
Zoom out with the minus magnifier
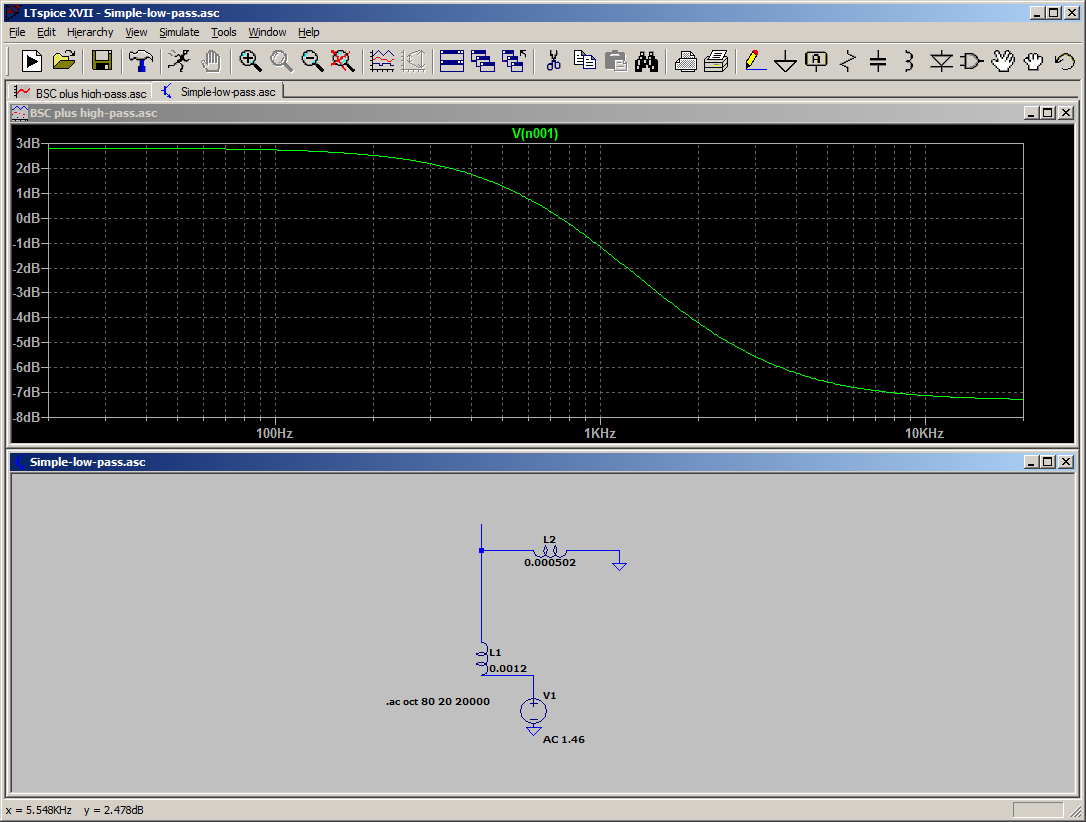point(312,62)
